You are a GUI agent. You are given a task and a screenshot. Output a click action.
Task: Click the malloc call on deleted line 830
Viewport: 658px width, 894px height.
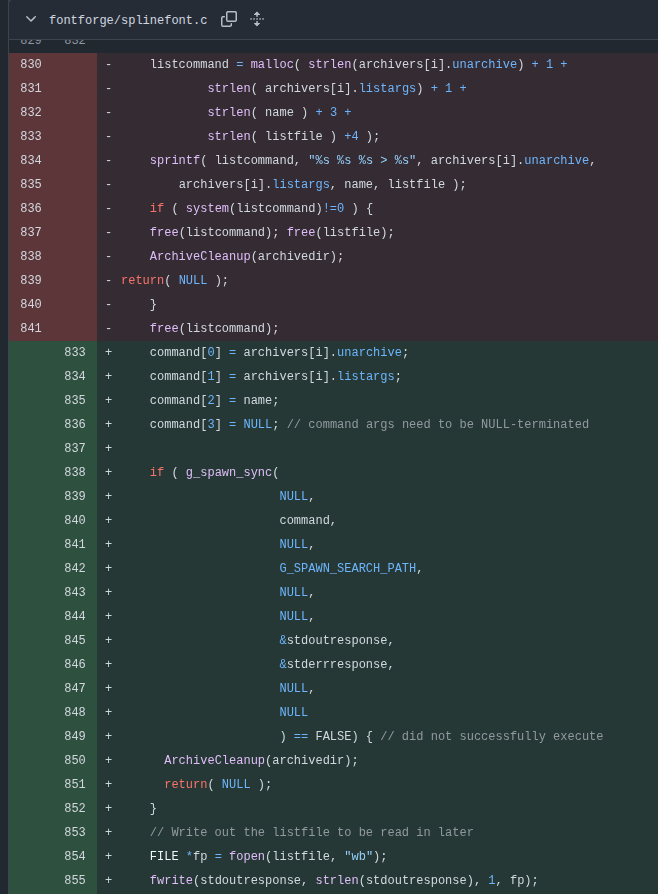pyautogui.click(x=272, y=64)
